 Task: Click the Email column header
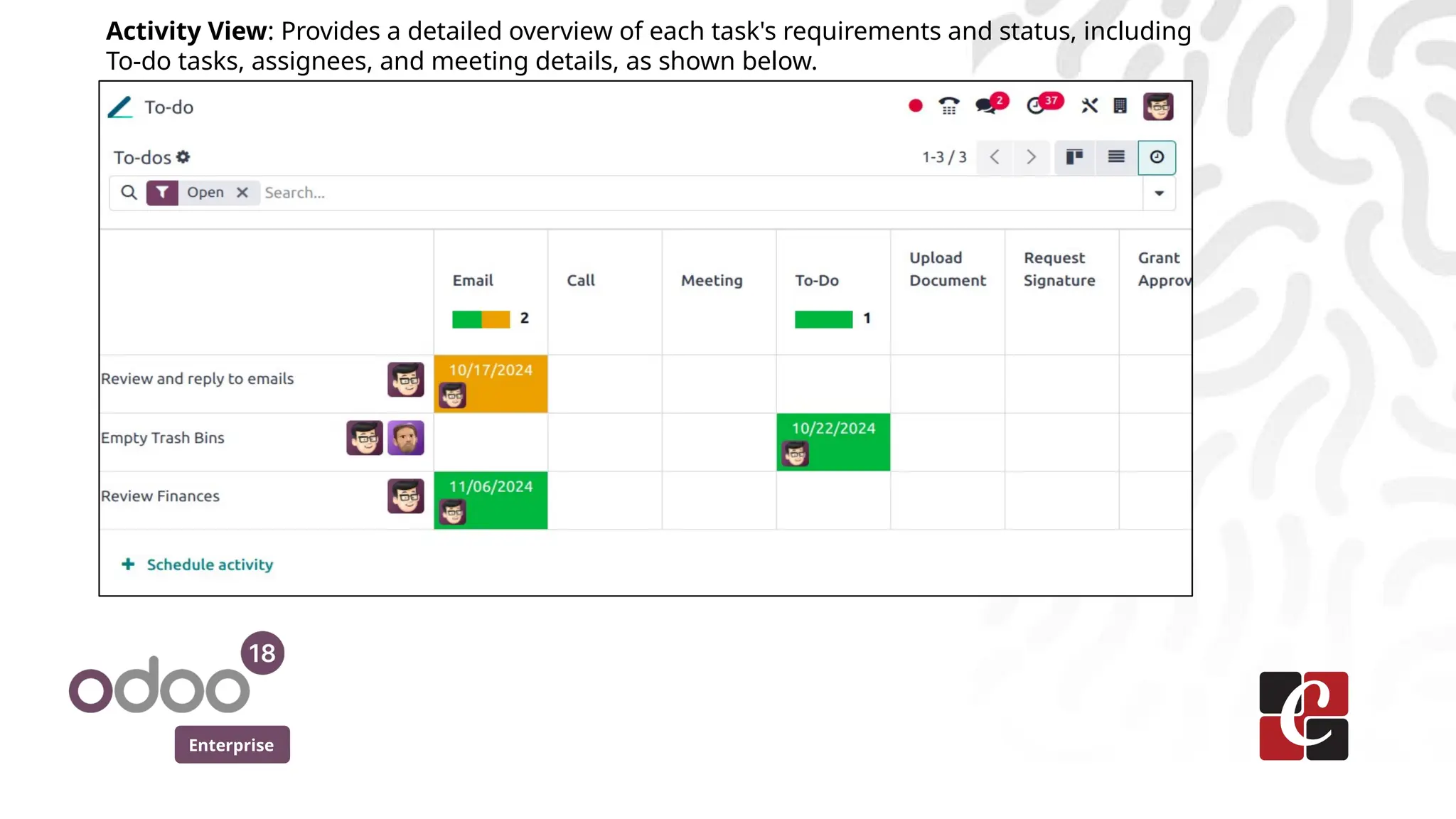pos(473,280)
